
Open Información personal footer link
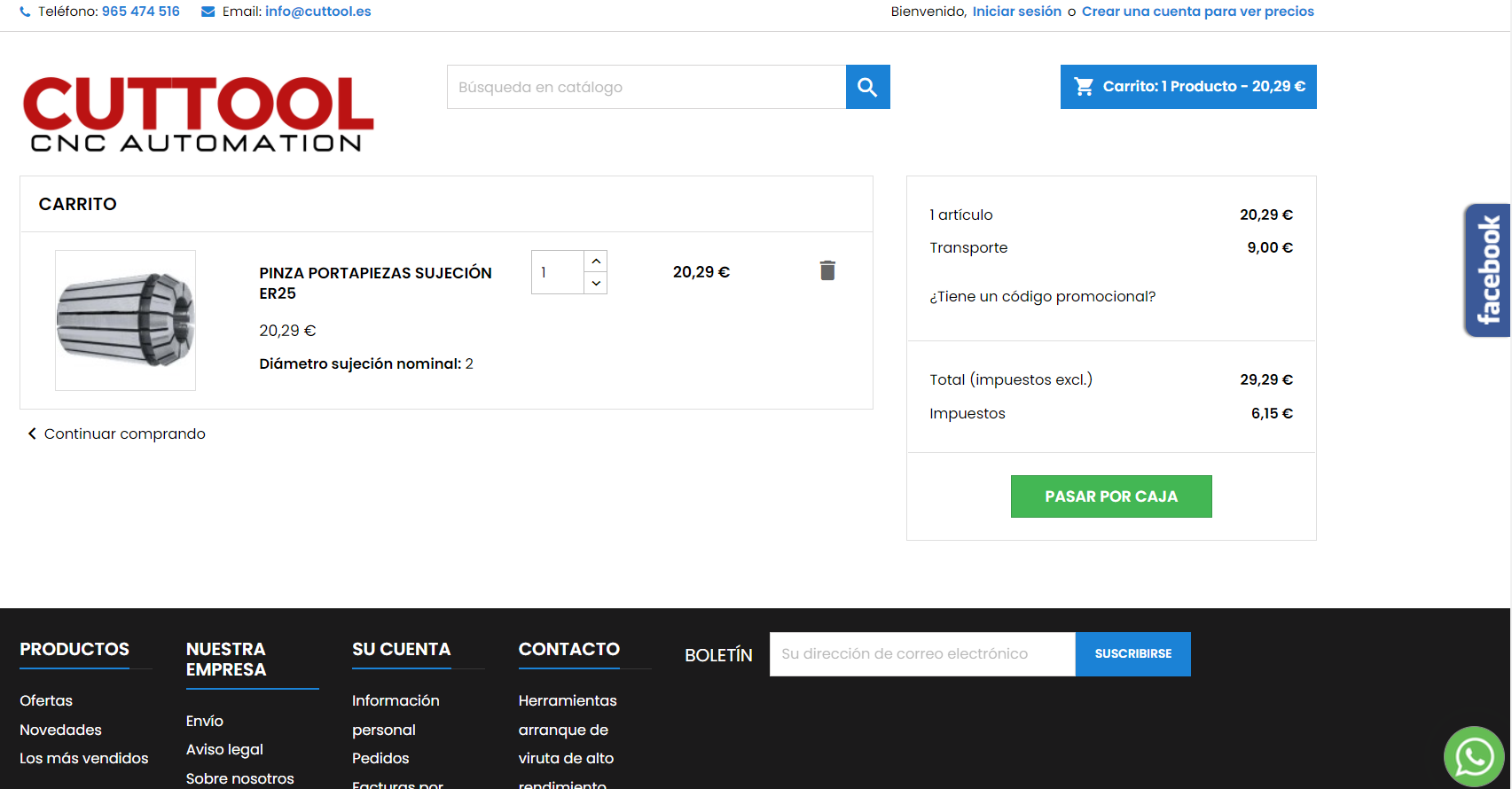pos(396,715)
